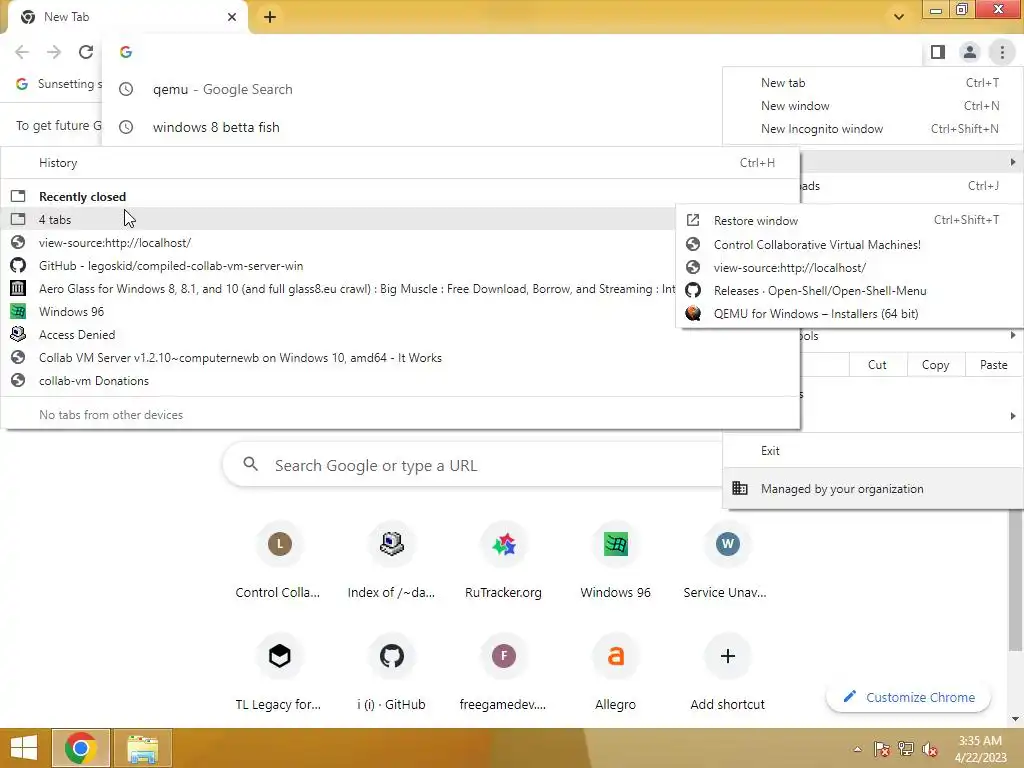Open the profile avatar icon
Viewport: 1024px width, 768px height.
pyautogui.click(x=970, y=52)
